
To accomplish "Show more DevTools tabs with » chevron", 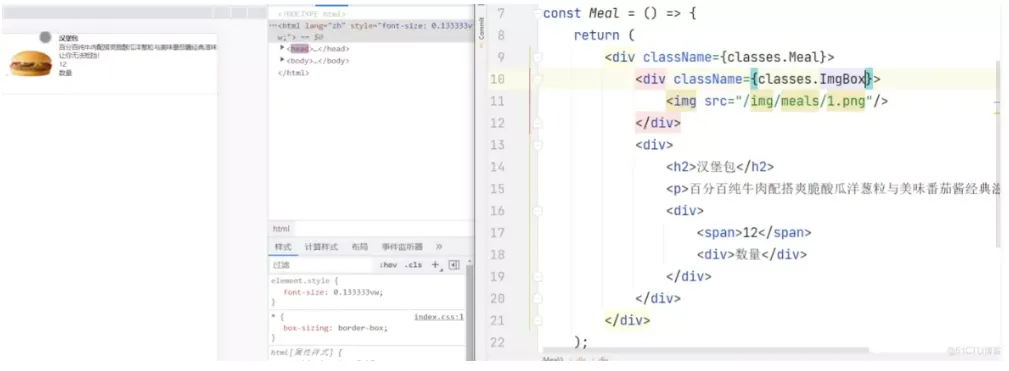I will click(x=439, y=246).
